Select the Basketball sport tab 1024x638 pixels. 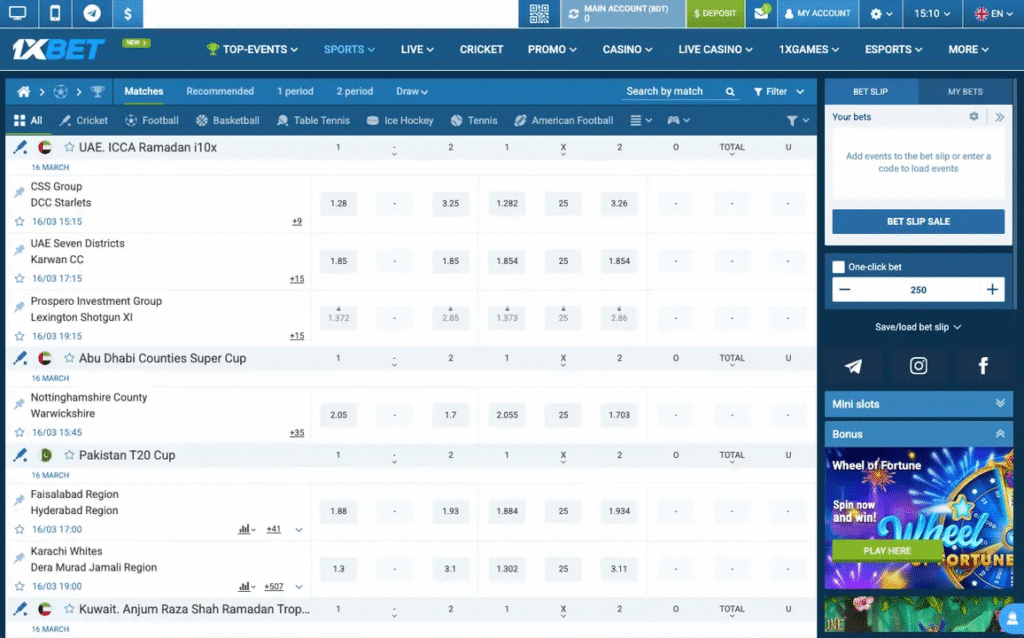pos(228,120)
